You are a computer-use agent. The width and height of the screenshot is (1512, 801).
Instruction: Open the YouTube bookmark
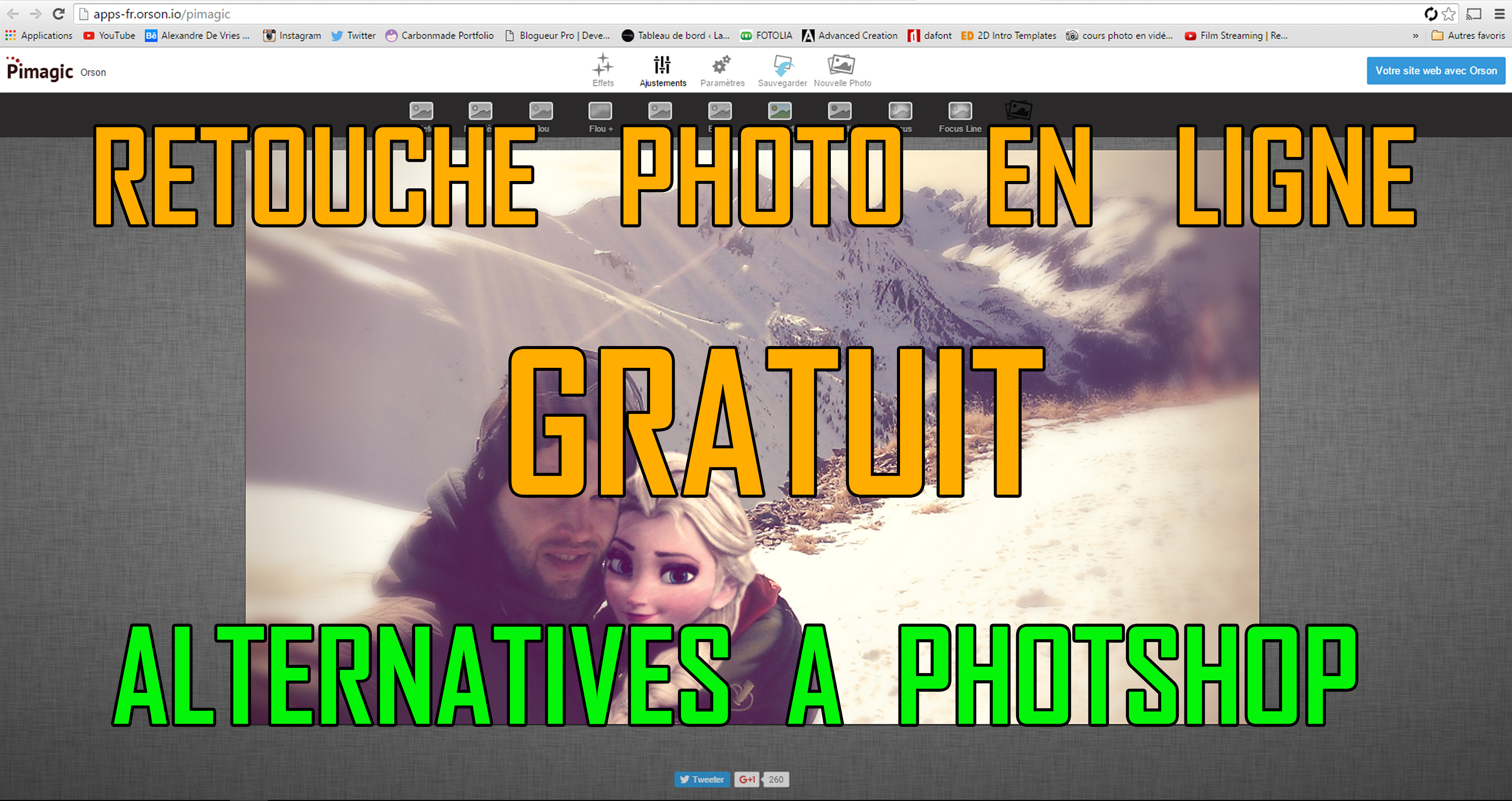pyautogui.click(x=109, y=35)
